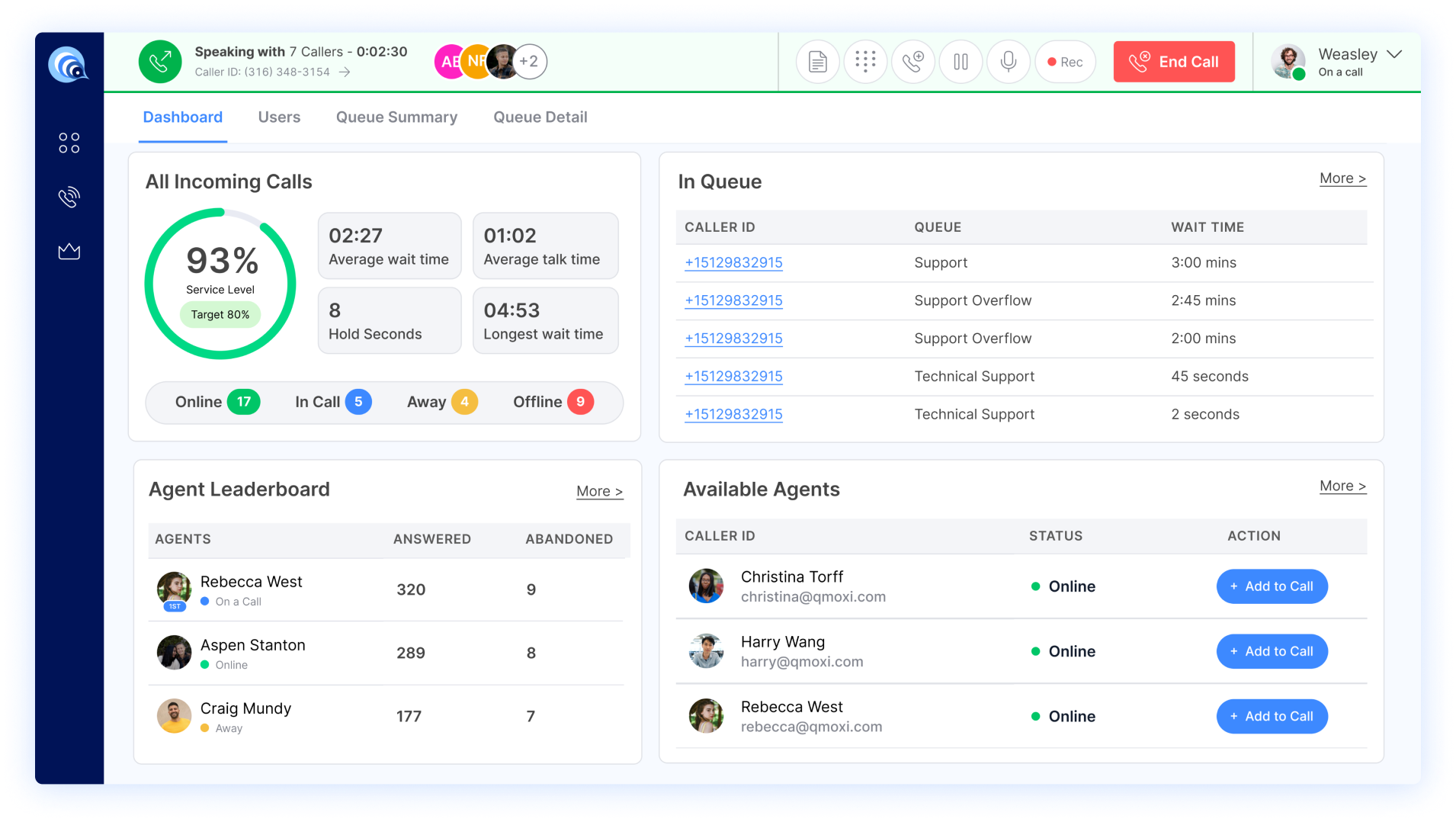Expand the Weasley account dropdown
The image size is (1456, 822).
(x=1397, y=54)
